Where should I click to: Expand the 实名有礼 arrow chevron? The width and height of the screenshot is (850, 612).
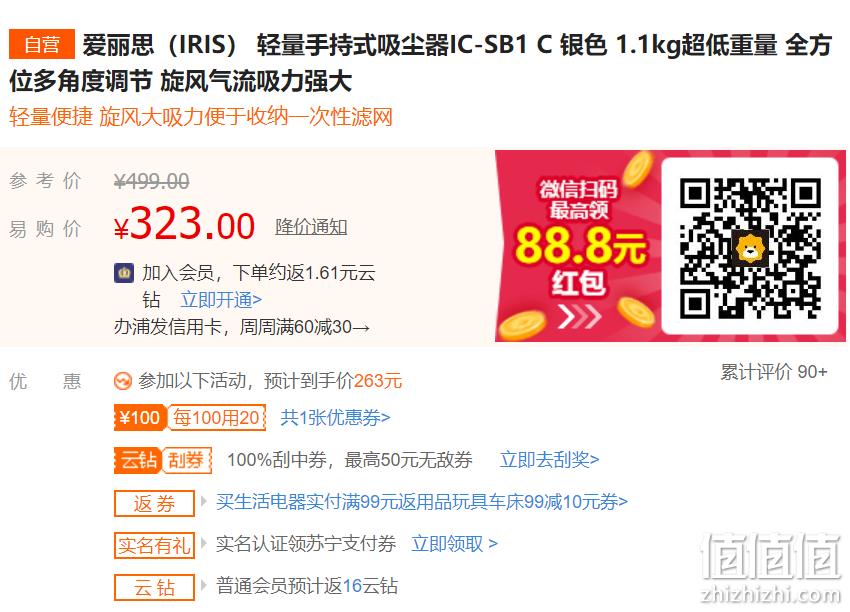tap(204, 543)
